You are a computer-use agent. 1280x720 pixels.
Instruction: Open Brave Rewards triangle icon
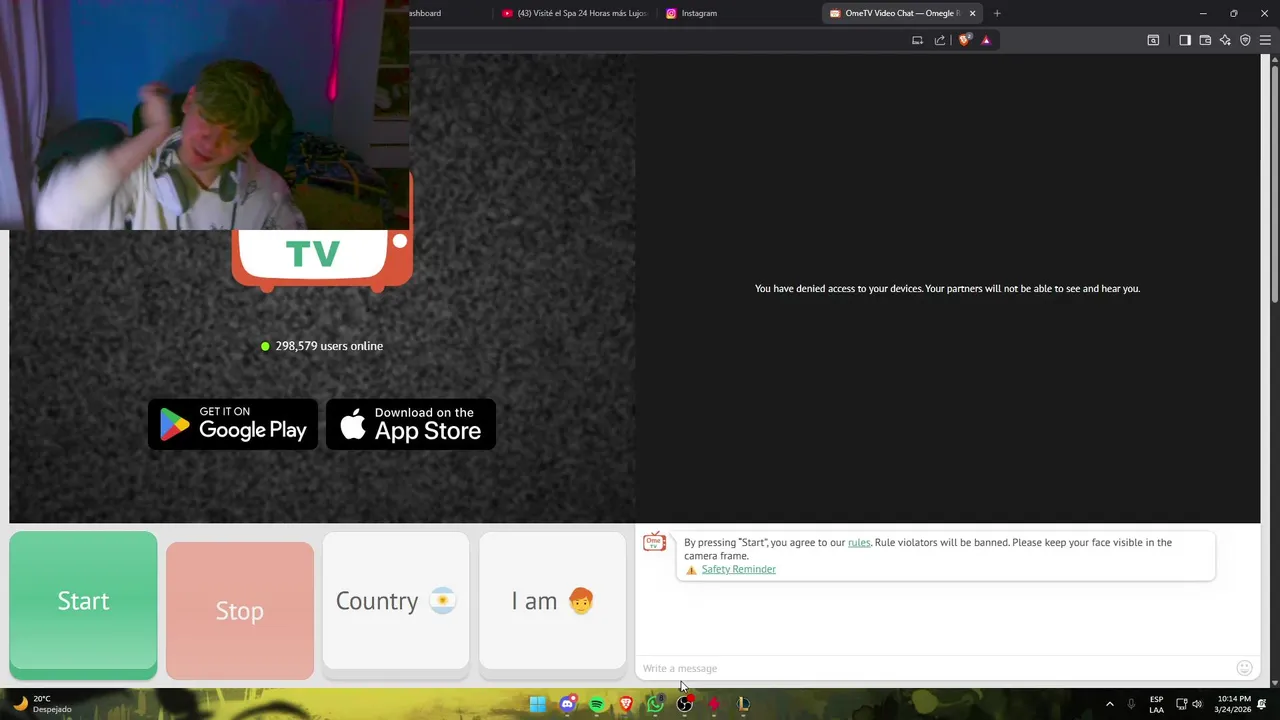point(986,40)
